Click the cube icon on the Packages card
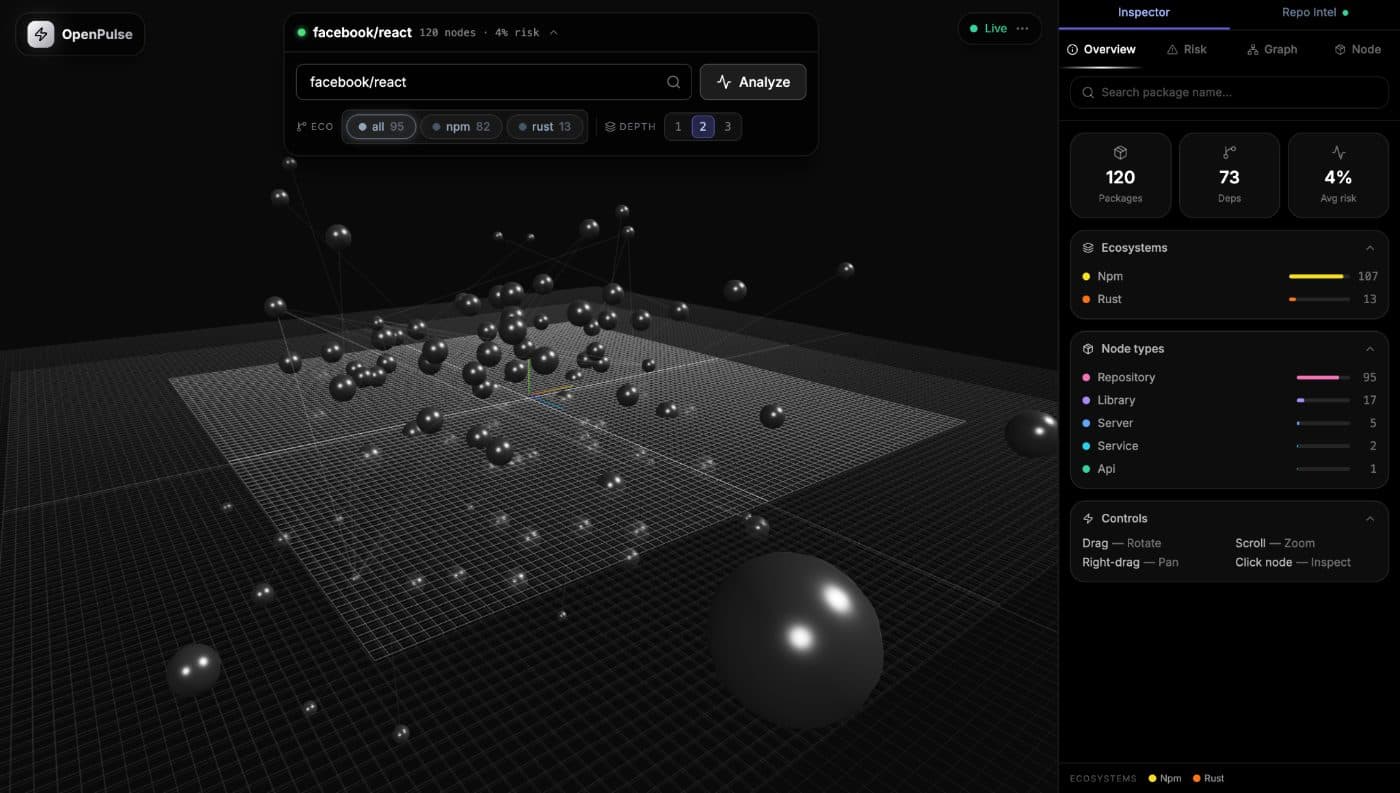This screenshot has width=1400, height=793. pyautogui.click(x=1120, y=153)
